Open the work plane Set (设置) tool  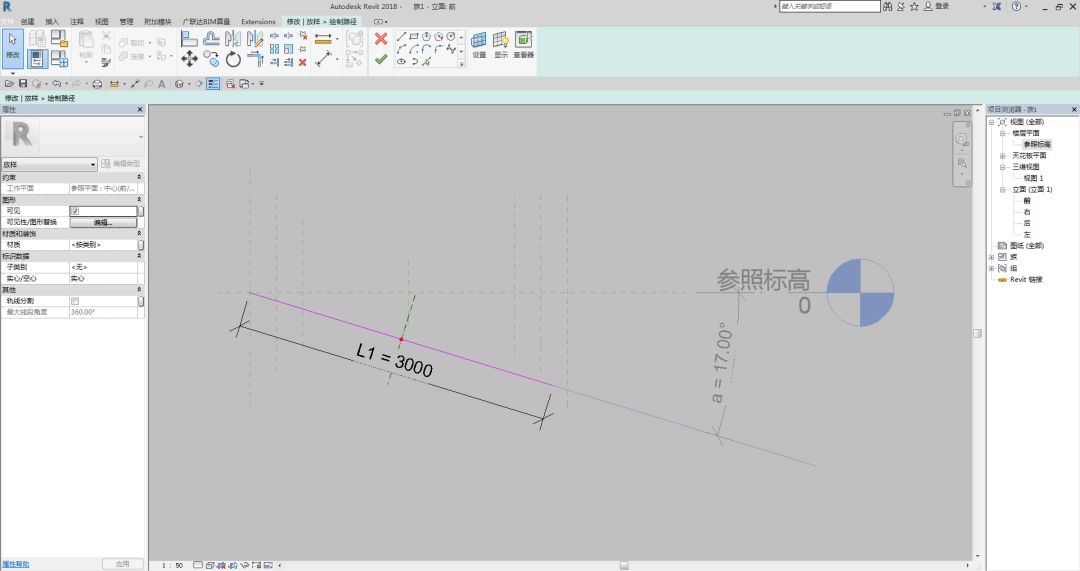[479, 45]
